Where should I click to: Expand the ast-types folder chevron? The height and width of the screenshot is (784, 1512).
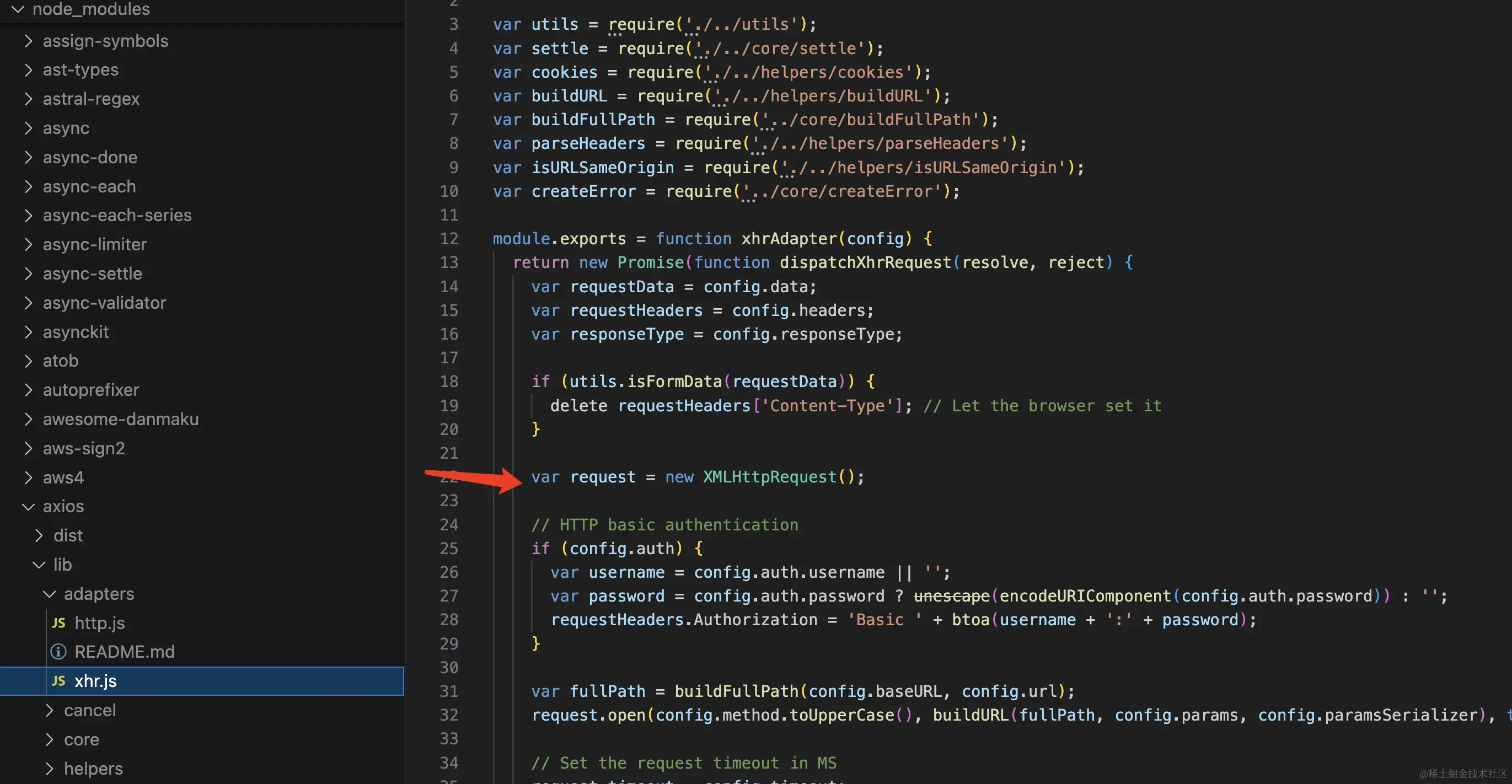28,70
